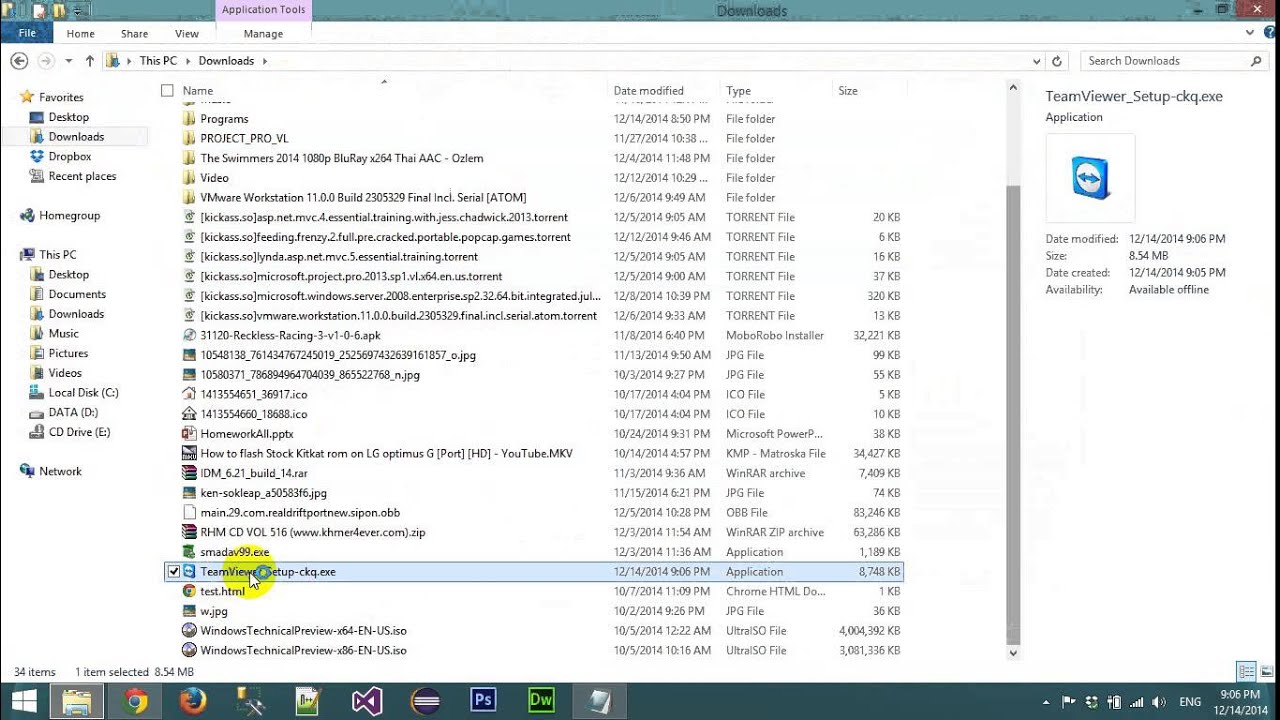Switch to the View ribbon tab

tap(187, 34)
